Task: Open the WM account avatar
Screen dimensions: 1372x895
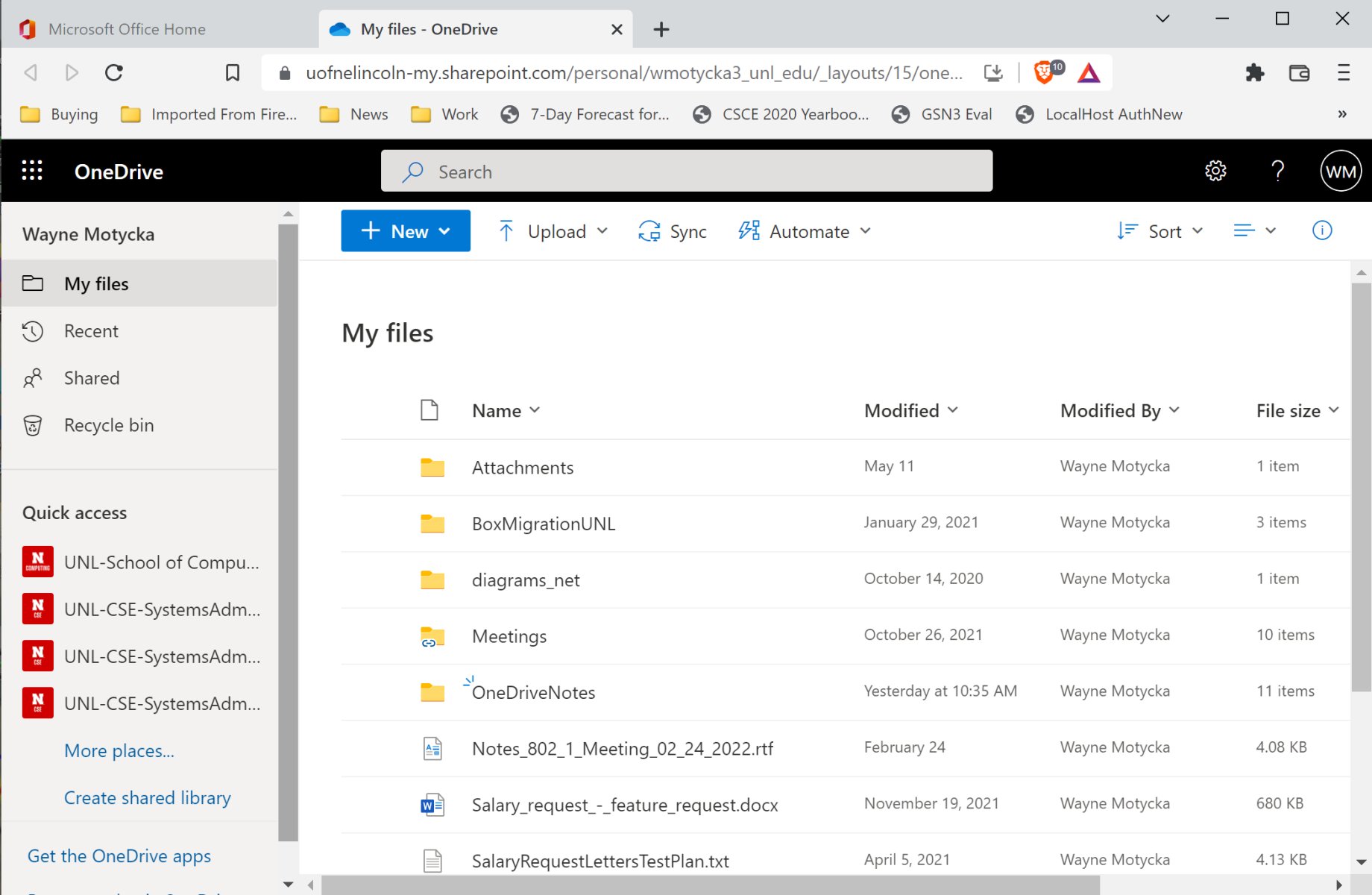Action: point(1340,171)
